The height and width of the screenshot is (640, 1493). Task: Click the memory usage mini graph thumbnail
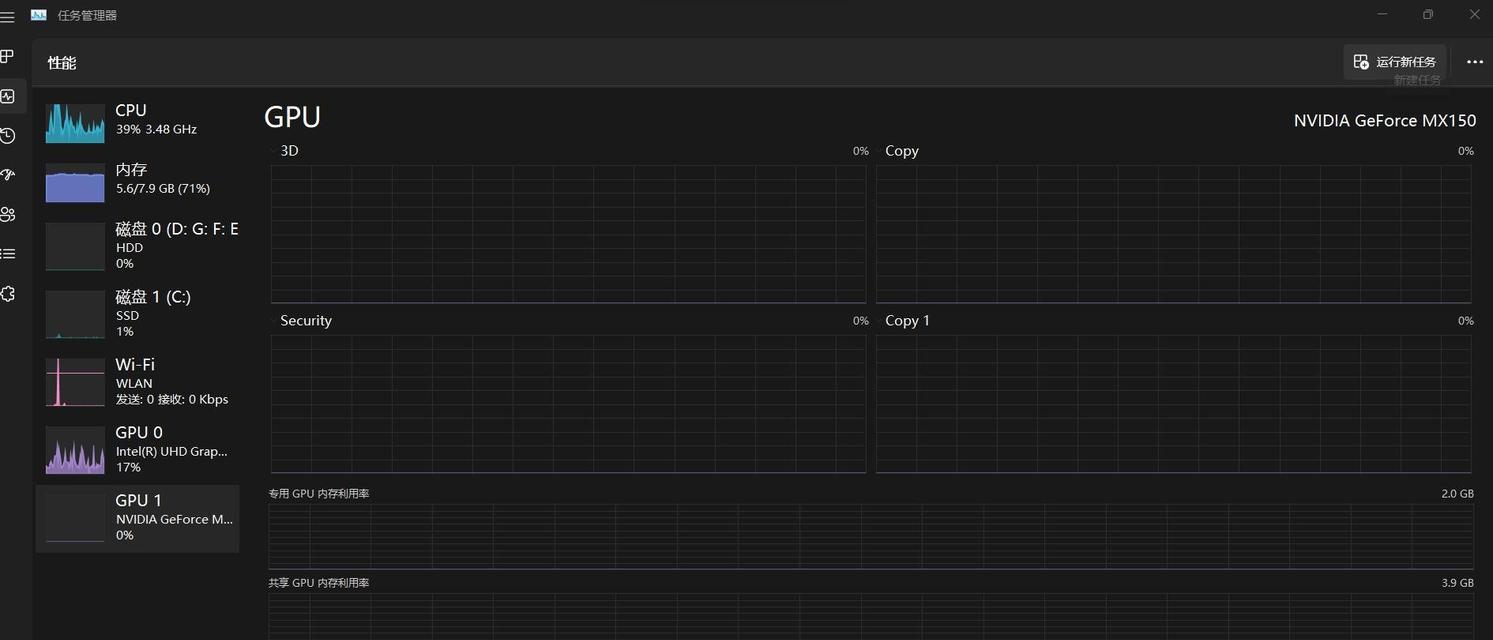point(75,183)
